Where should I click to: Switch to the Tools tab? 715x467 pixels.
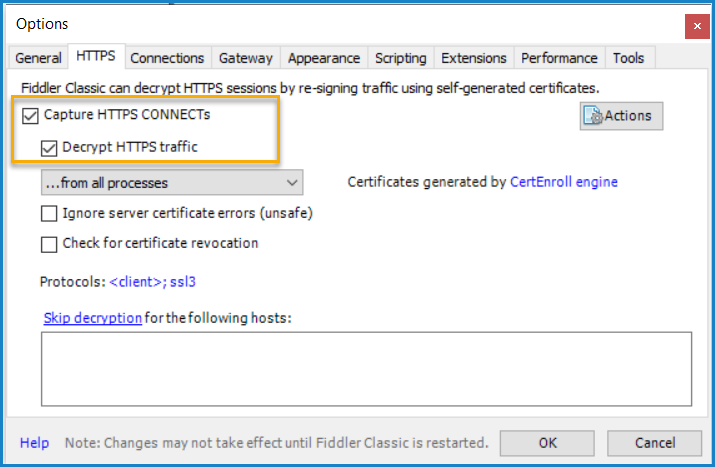[628, 58]
